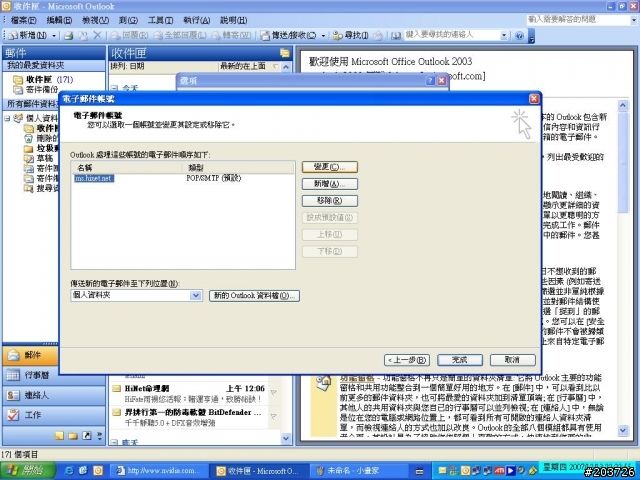Open the BitDefender message in the inbox
Screen dimensions: 640x480
tap(189, 418)
